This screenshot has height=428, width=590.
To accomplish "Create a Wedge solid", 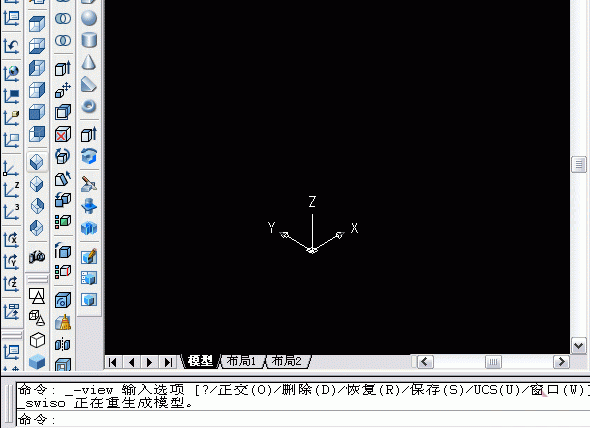I will point(89,84).
